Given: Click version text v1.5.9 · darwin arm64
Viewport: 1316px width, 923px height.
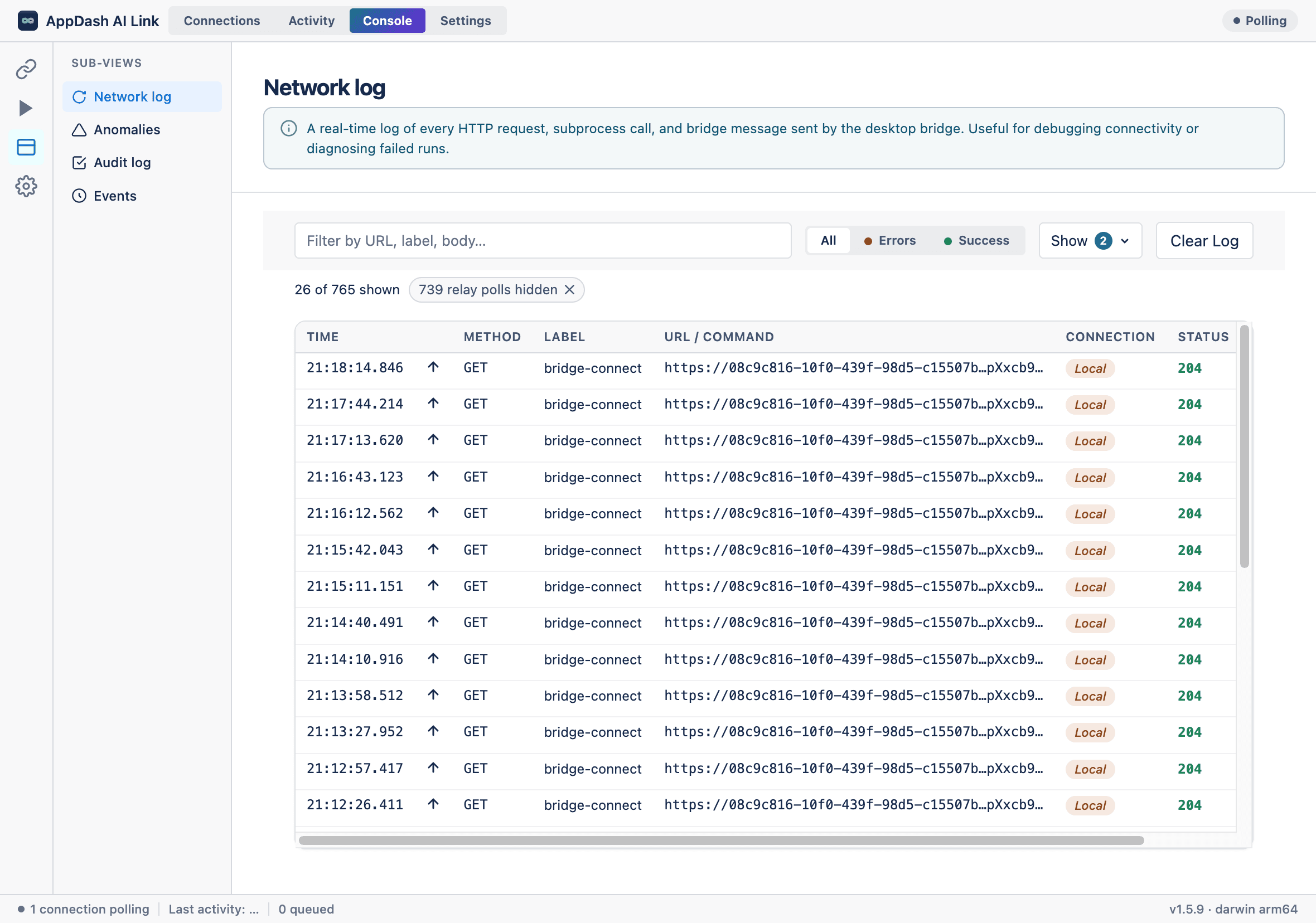Looking at the screenshot, I should tap(1233, 909).
